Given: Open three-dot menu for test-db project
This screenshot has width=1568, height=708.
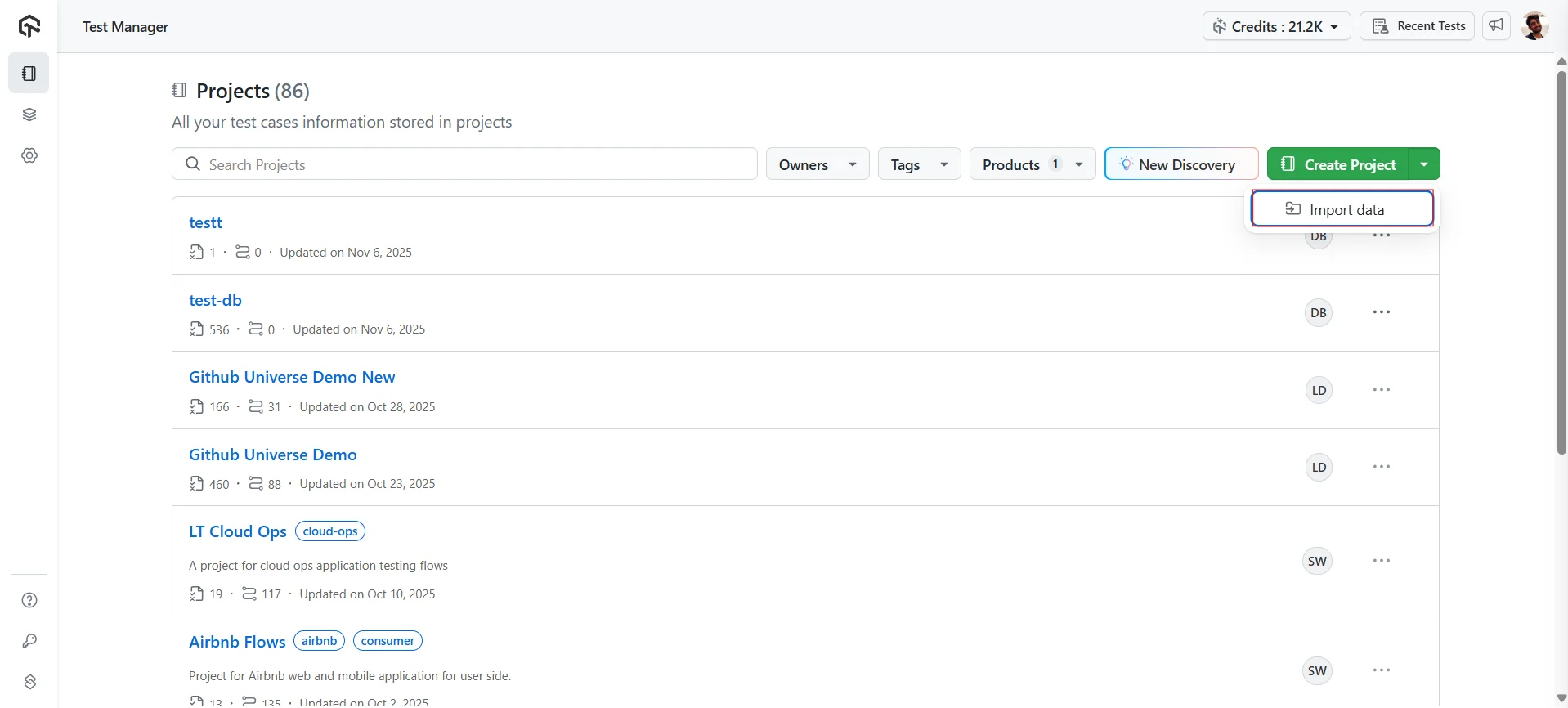Looking at the screenshot, I should click(1382, 312).
